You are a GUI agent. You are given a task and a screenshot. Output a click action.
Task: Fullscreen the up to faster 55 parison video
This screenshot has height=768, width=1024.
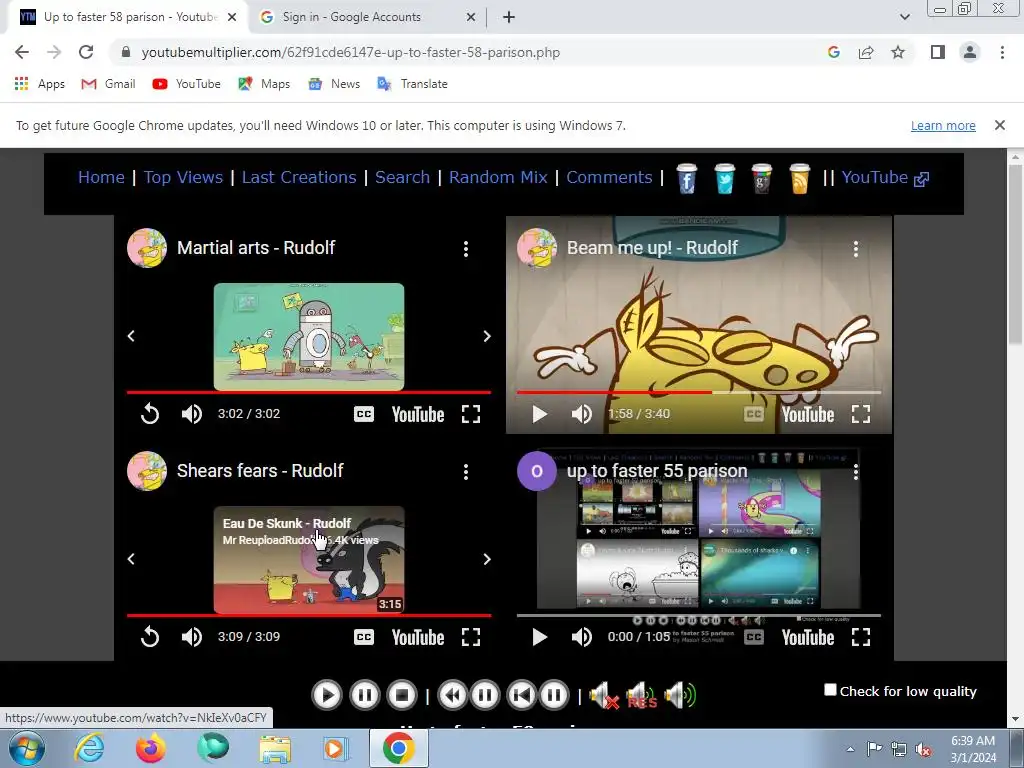click(861, 637)
